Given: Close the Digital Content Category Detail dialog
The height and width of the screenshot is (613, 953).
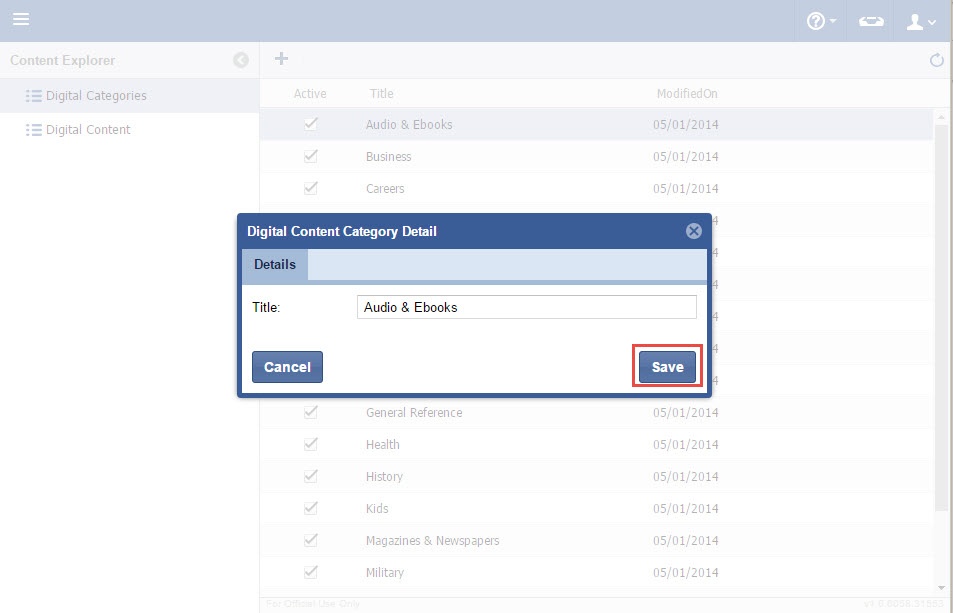Looking at the screenshot, I should [x=693, y=231].
